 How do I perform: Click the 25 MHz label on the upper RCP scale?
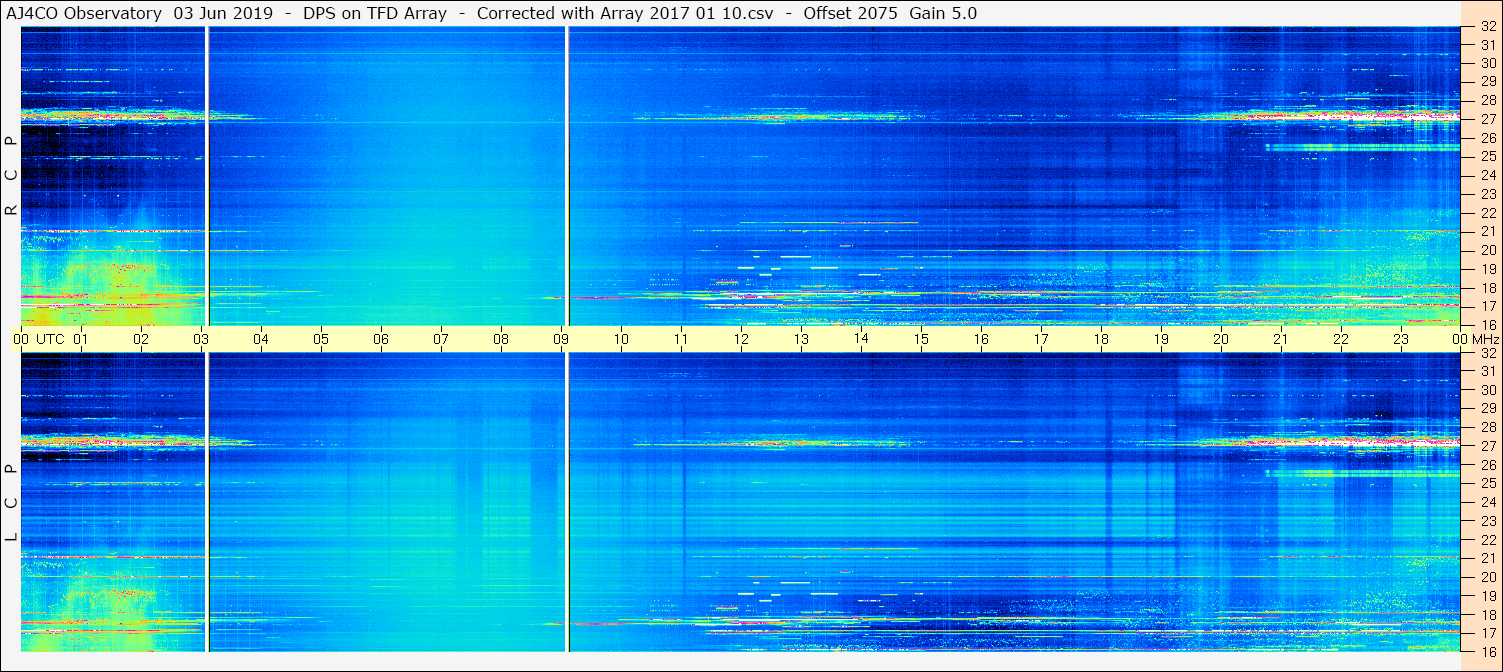[x=1488, y=156]
